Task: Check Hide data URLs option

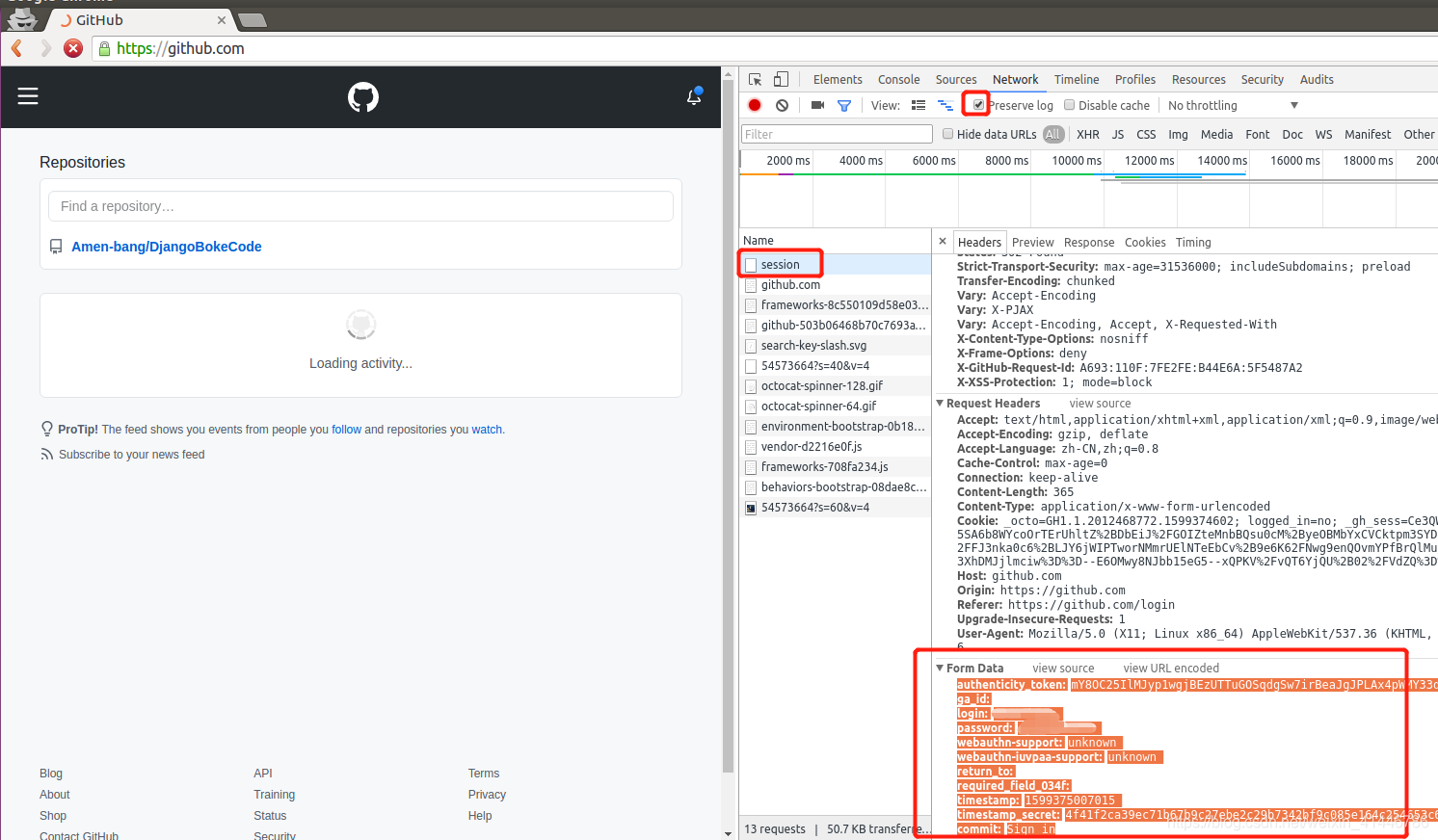Action: tap(947, 134)
